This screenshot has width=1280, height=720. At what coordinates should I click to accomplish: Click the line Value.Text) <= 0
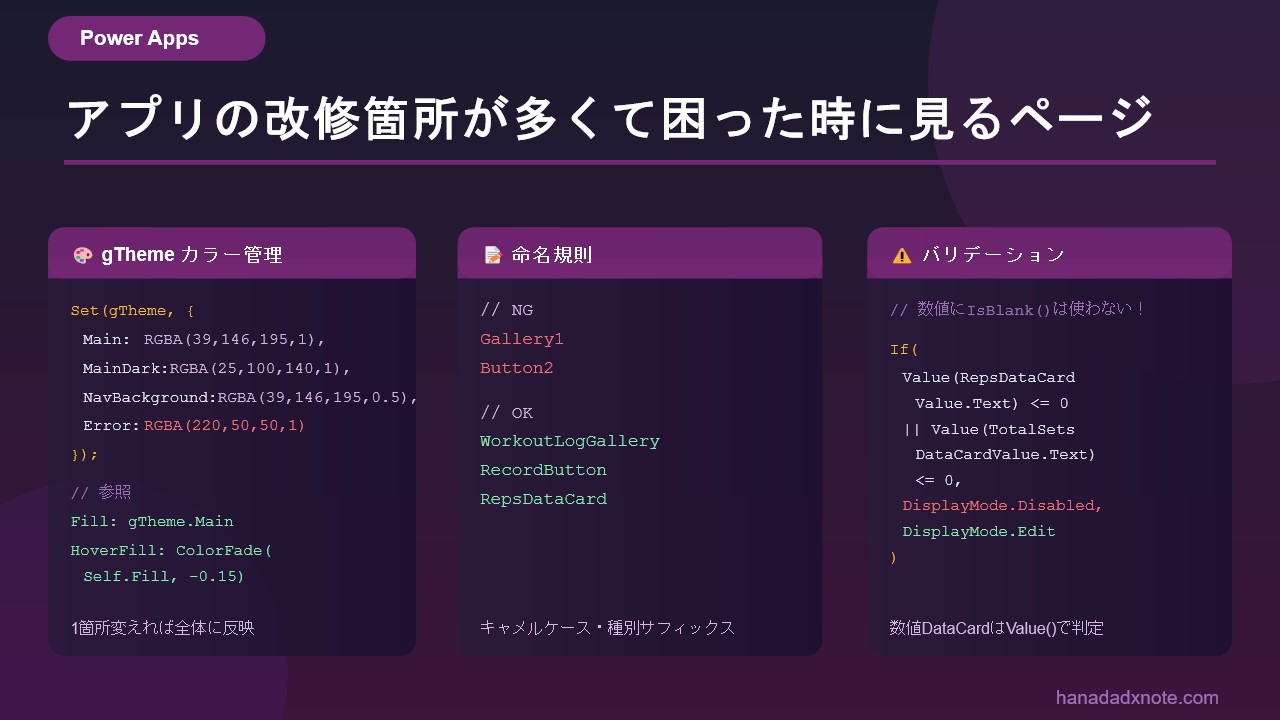(x=991, y=404)
